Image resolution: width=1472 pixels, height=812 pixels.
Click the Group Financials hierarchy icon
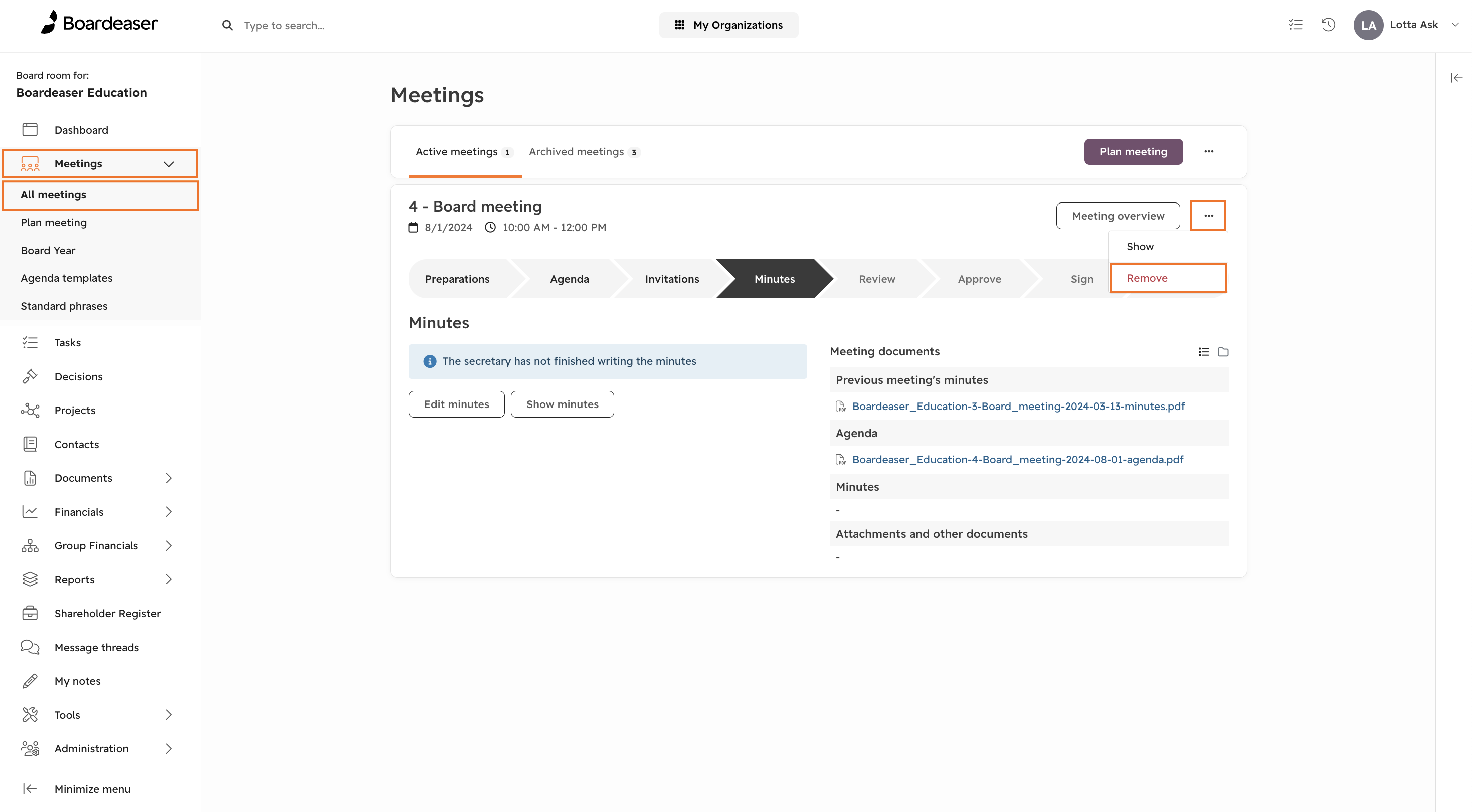coord(30,546)
